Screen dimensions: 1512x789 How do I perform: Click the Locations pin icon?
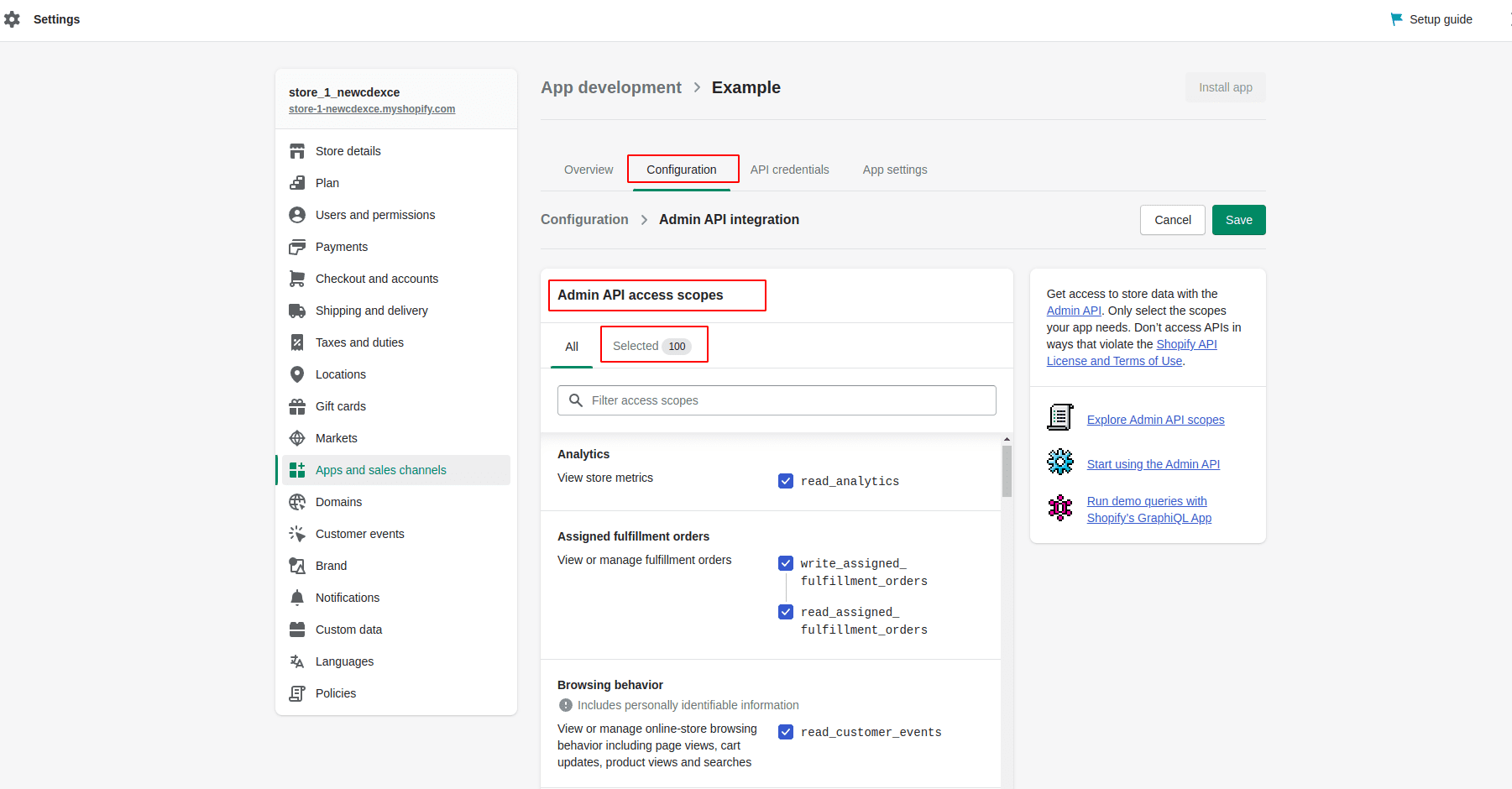coord(297,374)
